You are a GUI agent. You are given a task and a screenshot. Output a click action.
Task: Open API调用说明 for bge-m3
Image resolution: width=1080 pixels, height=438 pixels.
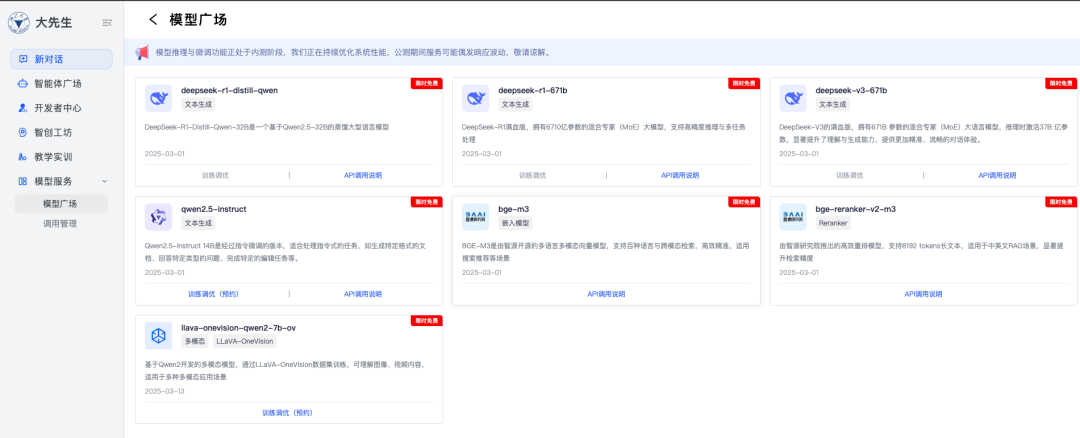tap(606, 294)
